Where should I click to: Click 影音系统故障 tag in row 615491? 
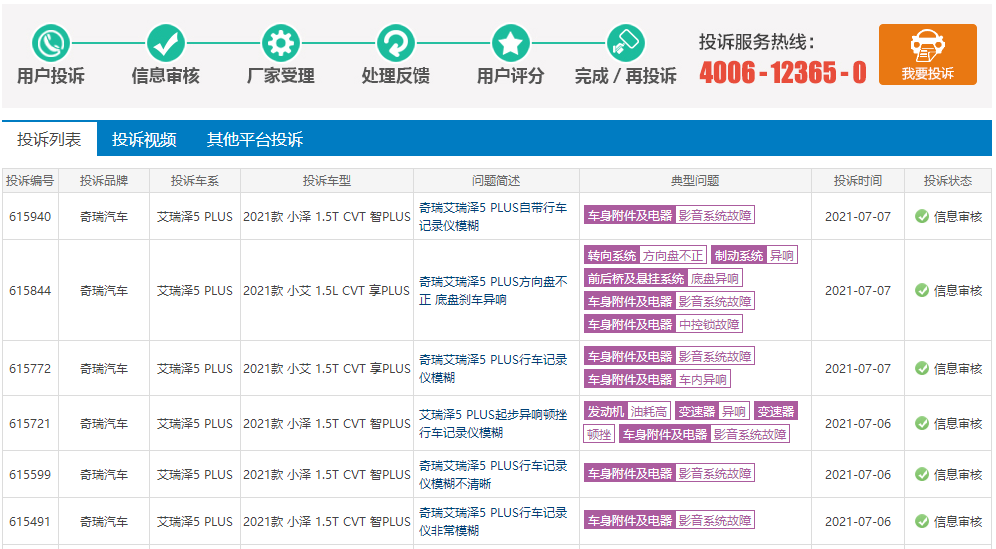coord(715,520)
